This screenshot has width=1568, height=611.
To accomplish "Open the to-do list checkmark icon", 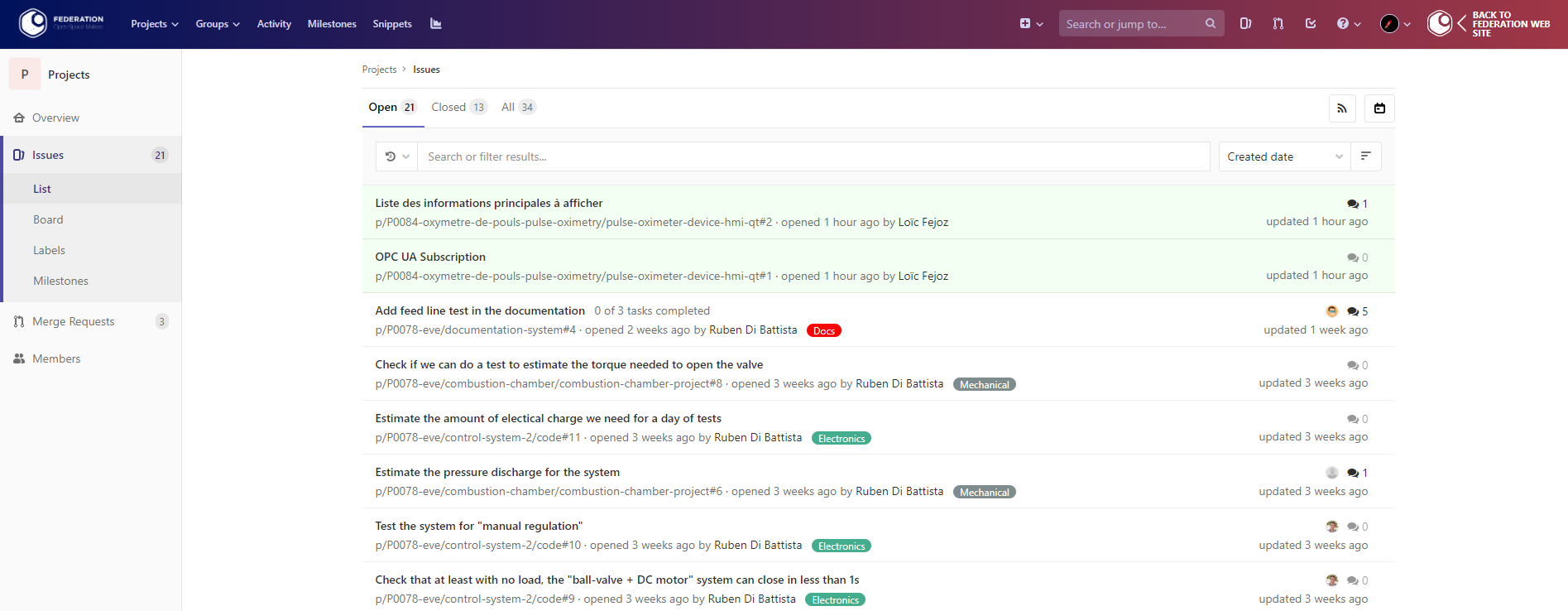I will (x=1311, y=24).
